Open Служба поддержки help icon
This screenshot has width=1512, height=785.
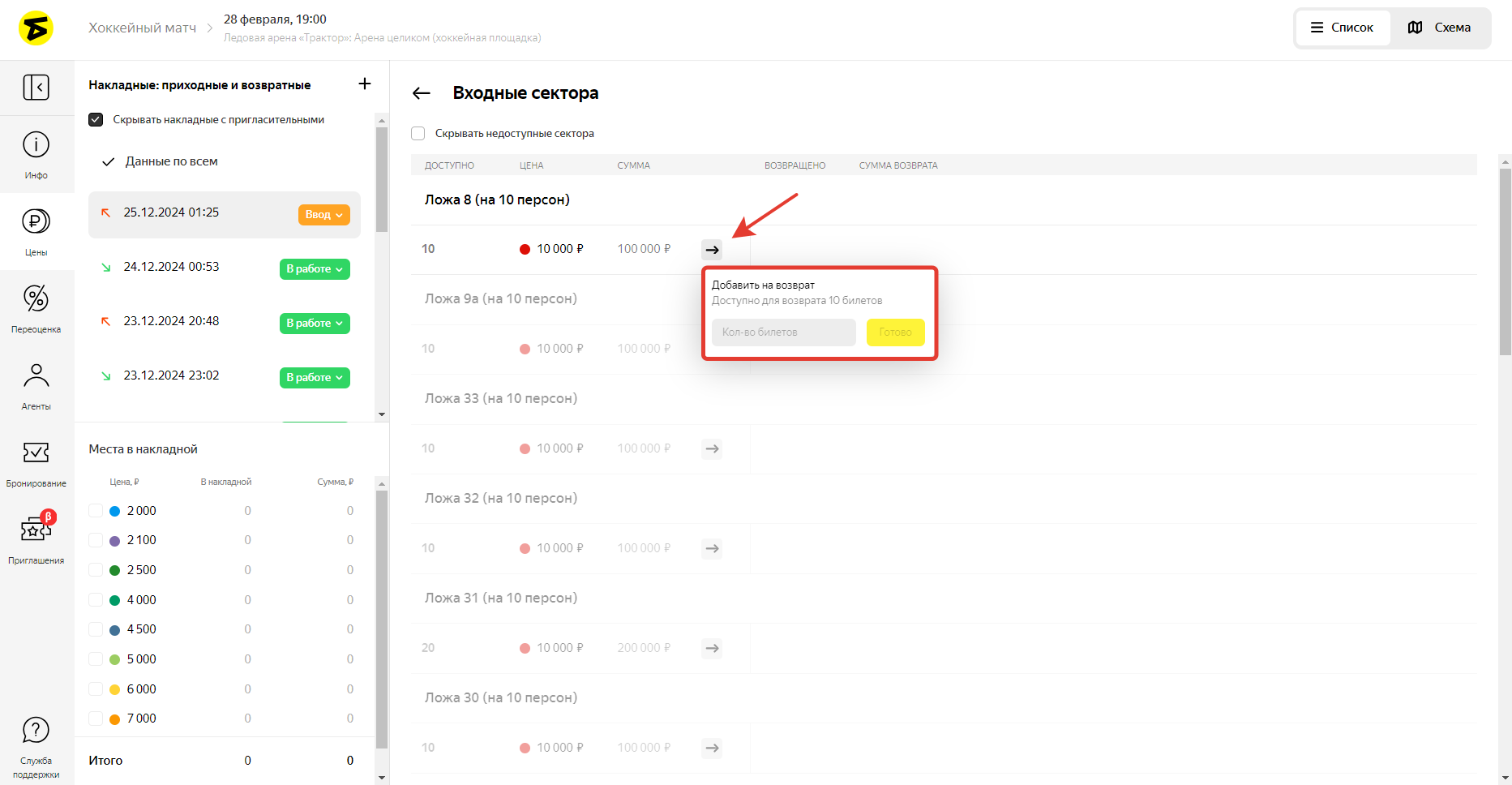click(x=36, y=731)
